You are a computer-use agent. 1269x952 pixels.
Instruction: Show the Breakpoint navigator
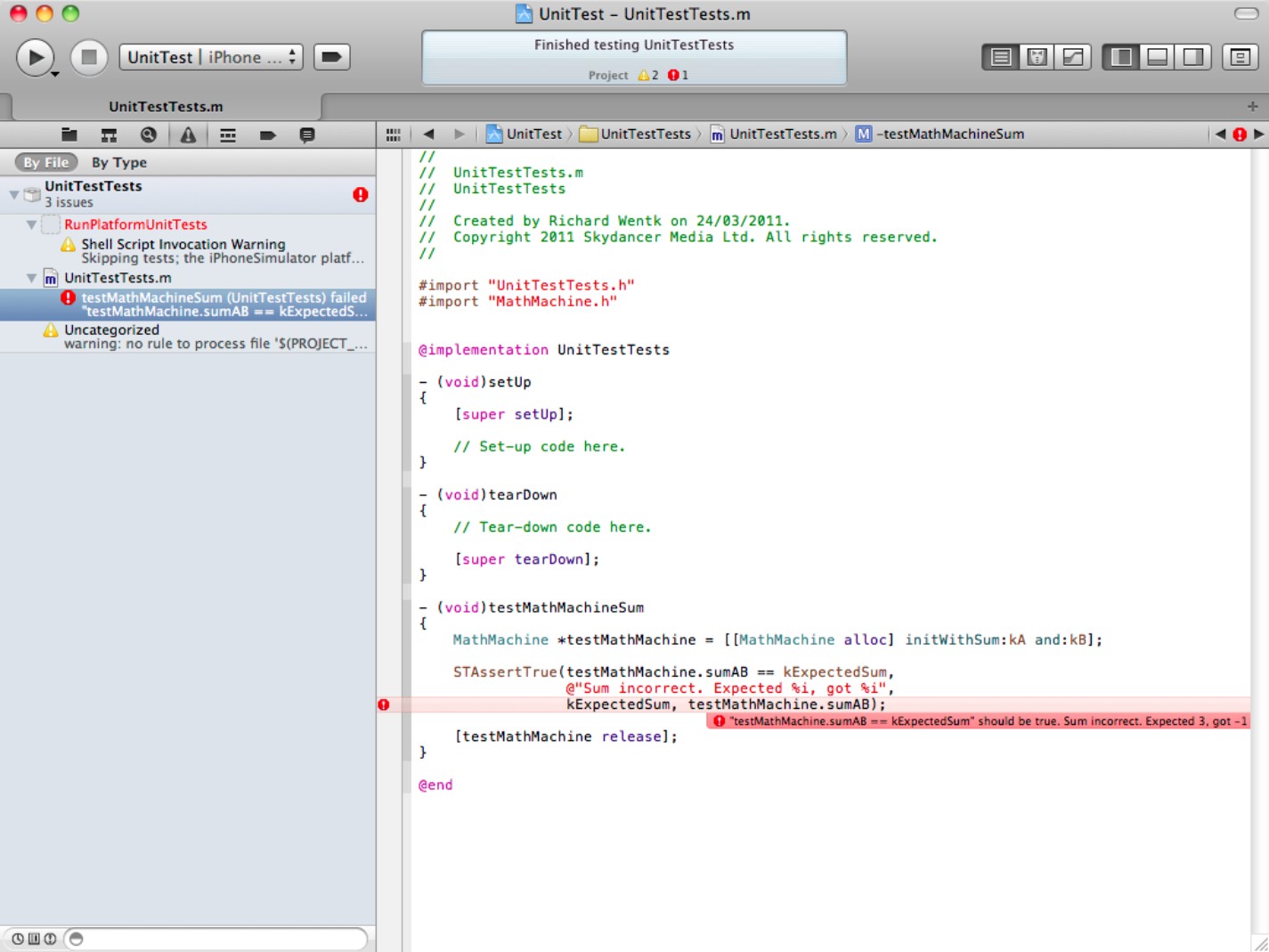(x=267, y=134)
